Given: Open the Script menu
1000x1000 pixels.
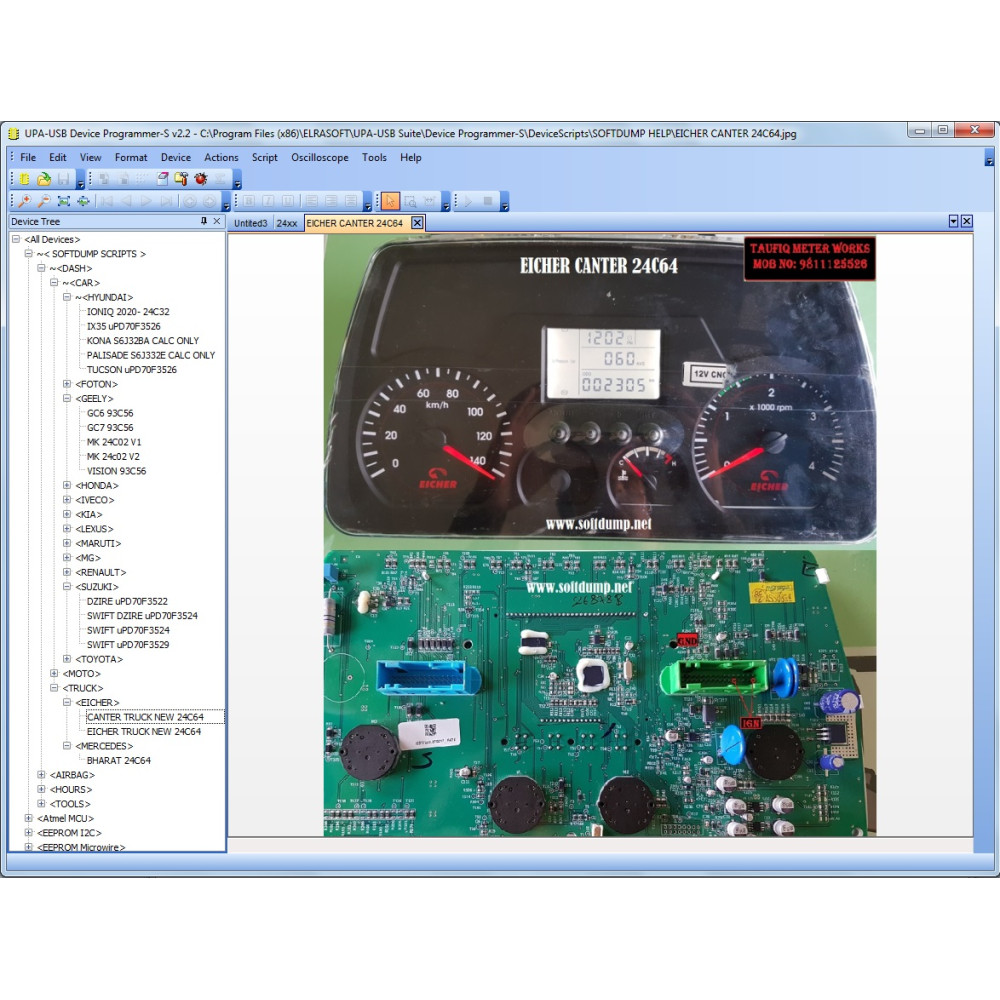Looking at the screenshot, I should tap(264, 158).
